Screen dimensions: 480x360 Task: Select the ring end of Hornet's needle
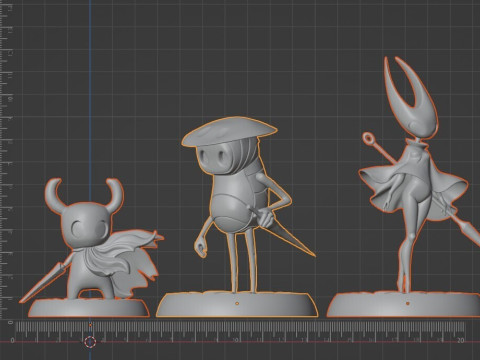tap(368, 138)
